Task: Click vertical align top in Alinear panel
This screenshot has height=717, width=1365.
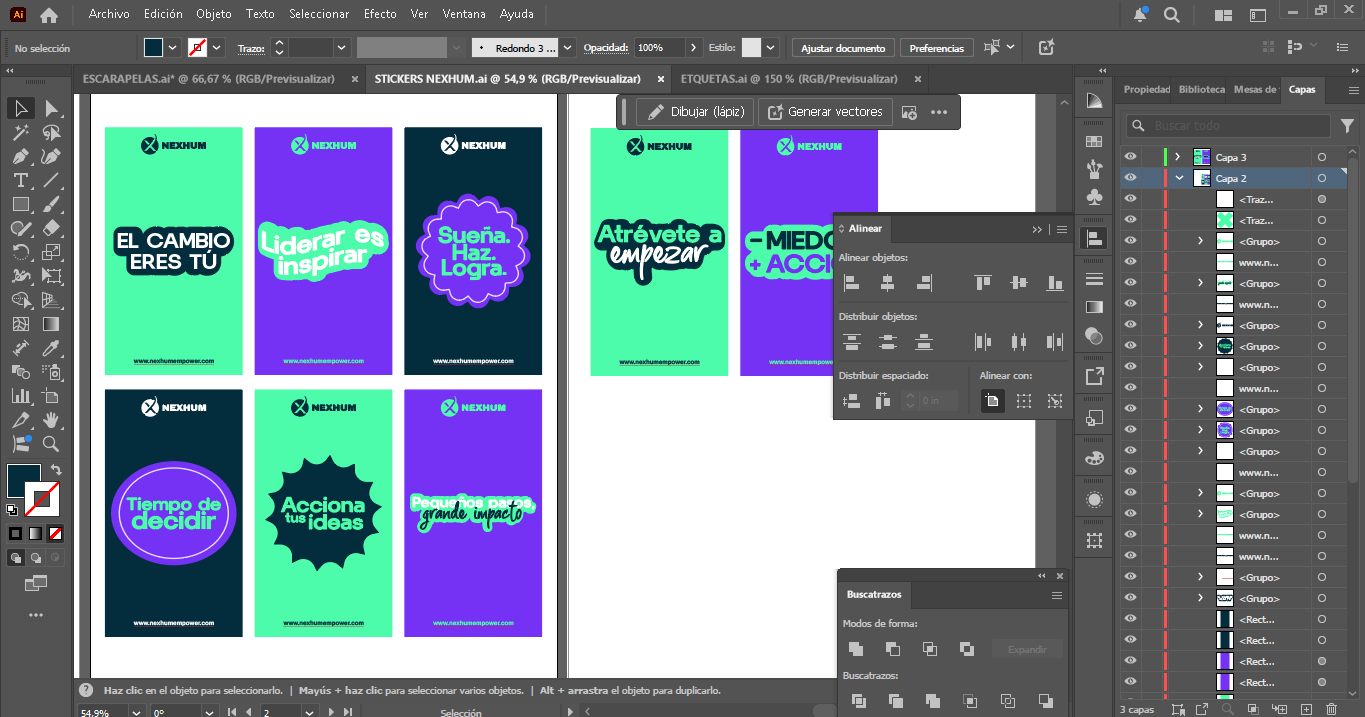Action: (983, 283)
